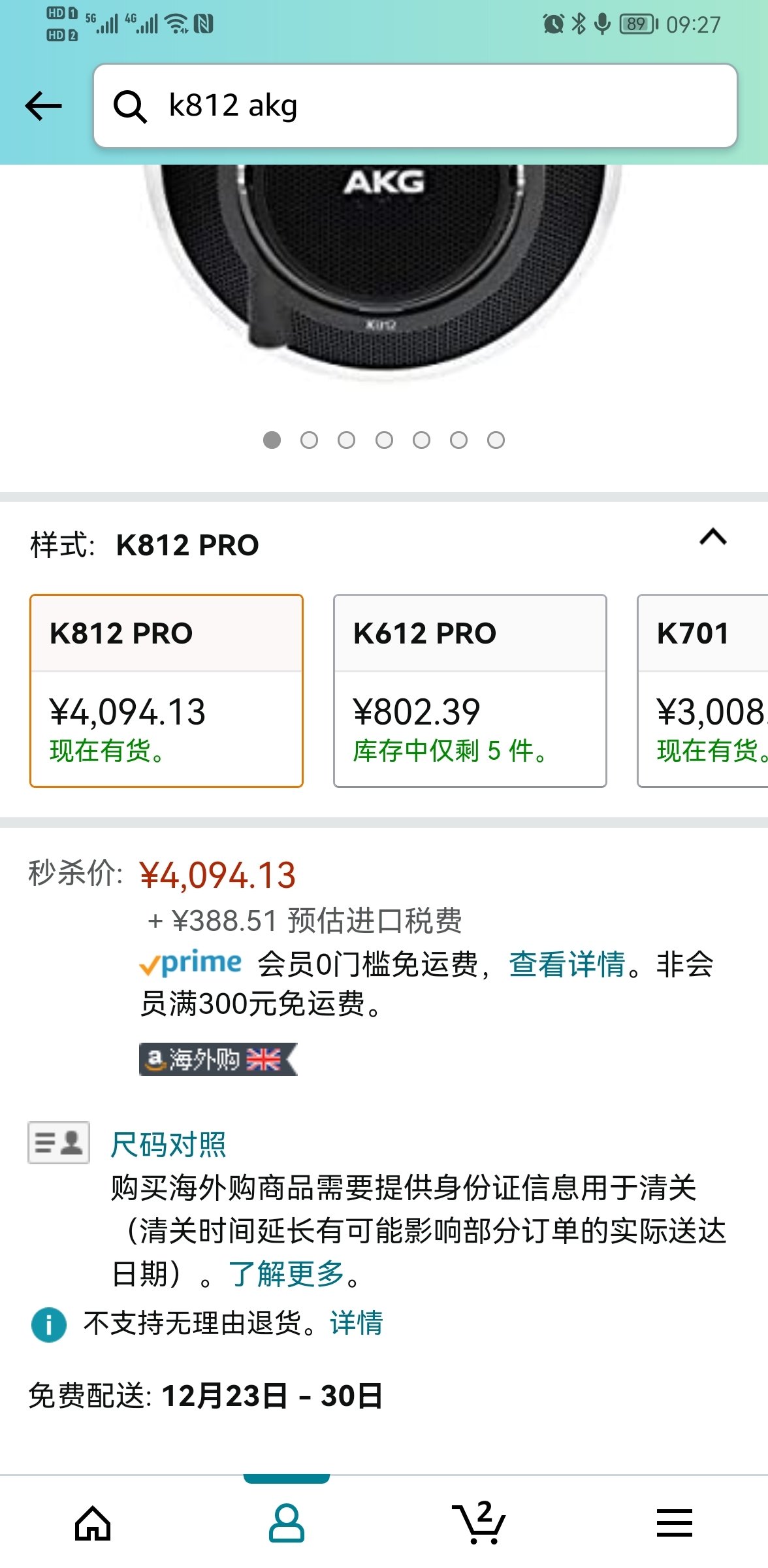Tap the overseas purchase UK badge
The height and width of the screenshot is (1568, 768).
(218, 1059)
